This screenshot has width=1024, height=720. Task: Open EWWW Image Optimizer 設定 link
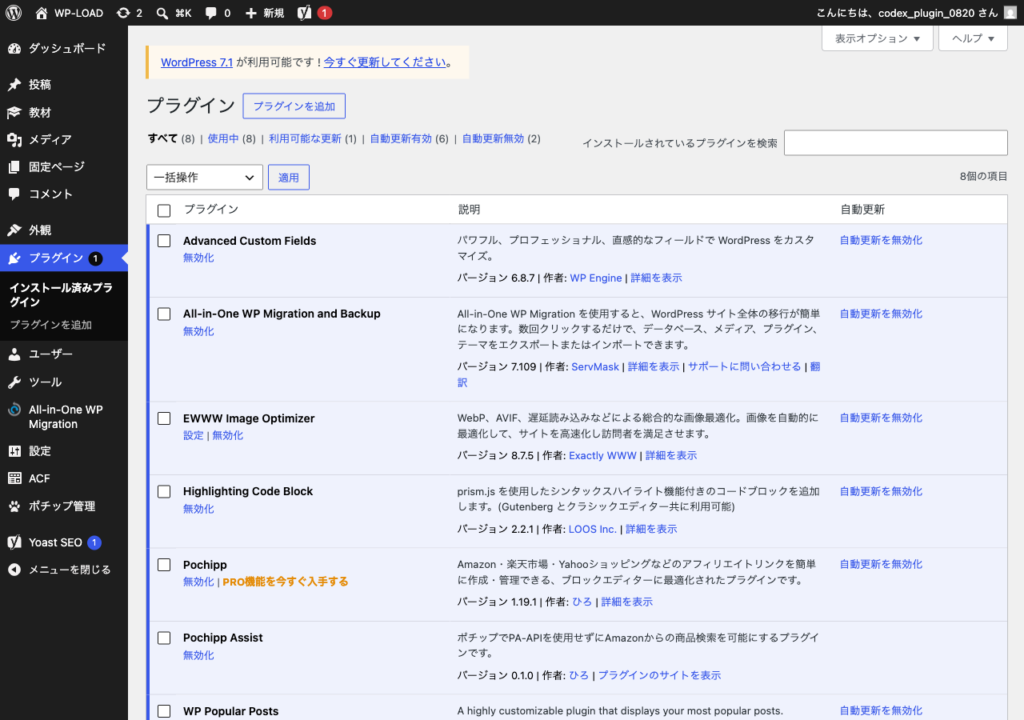193,435
